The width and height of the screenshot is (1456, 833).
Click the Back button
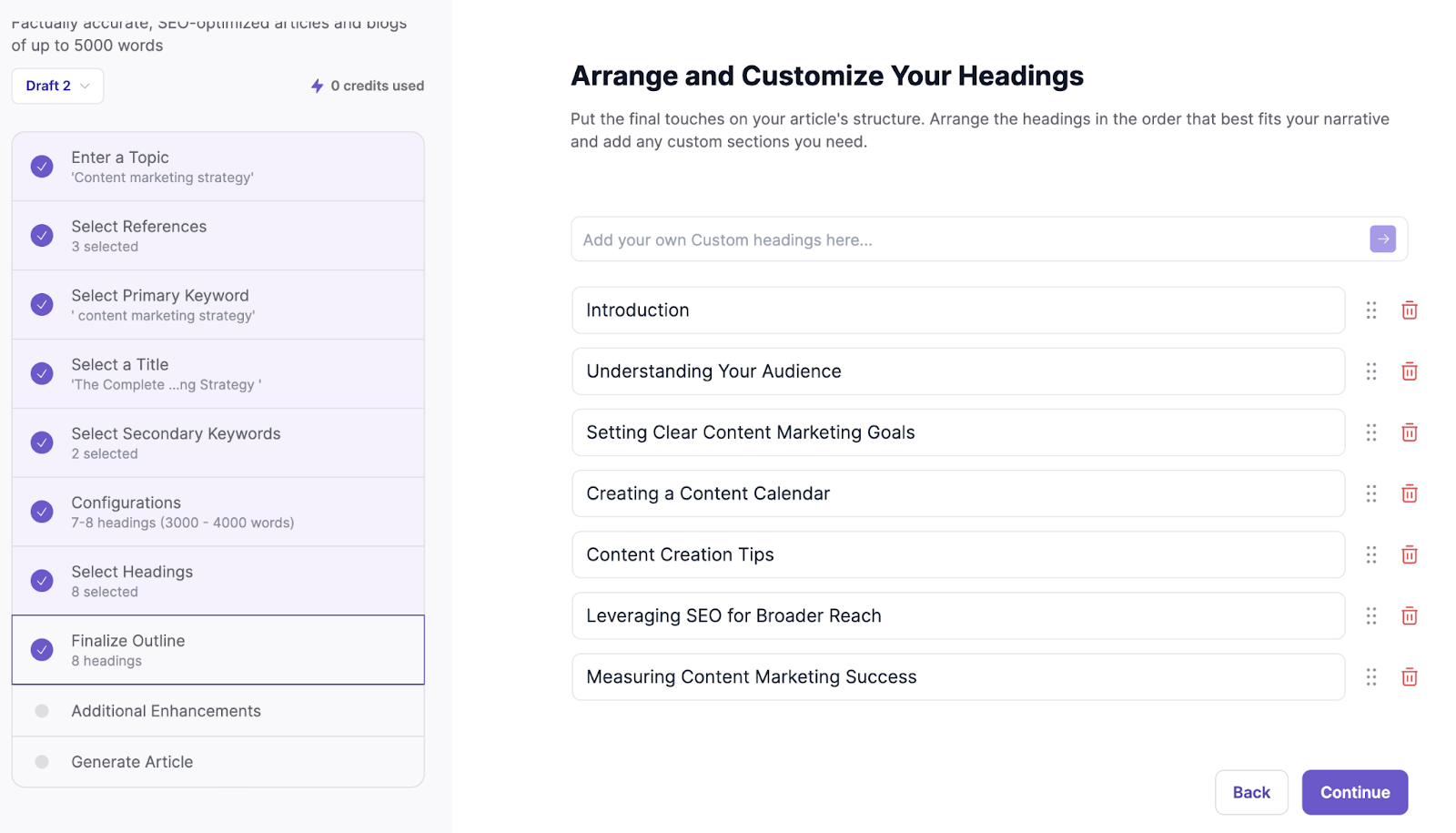click(x=1251, y=791)
